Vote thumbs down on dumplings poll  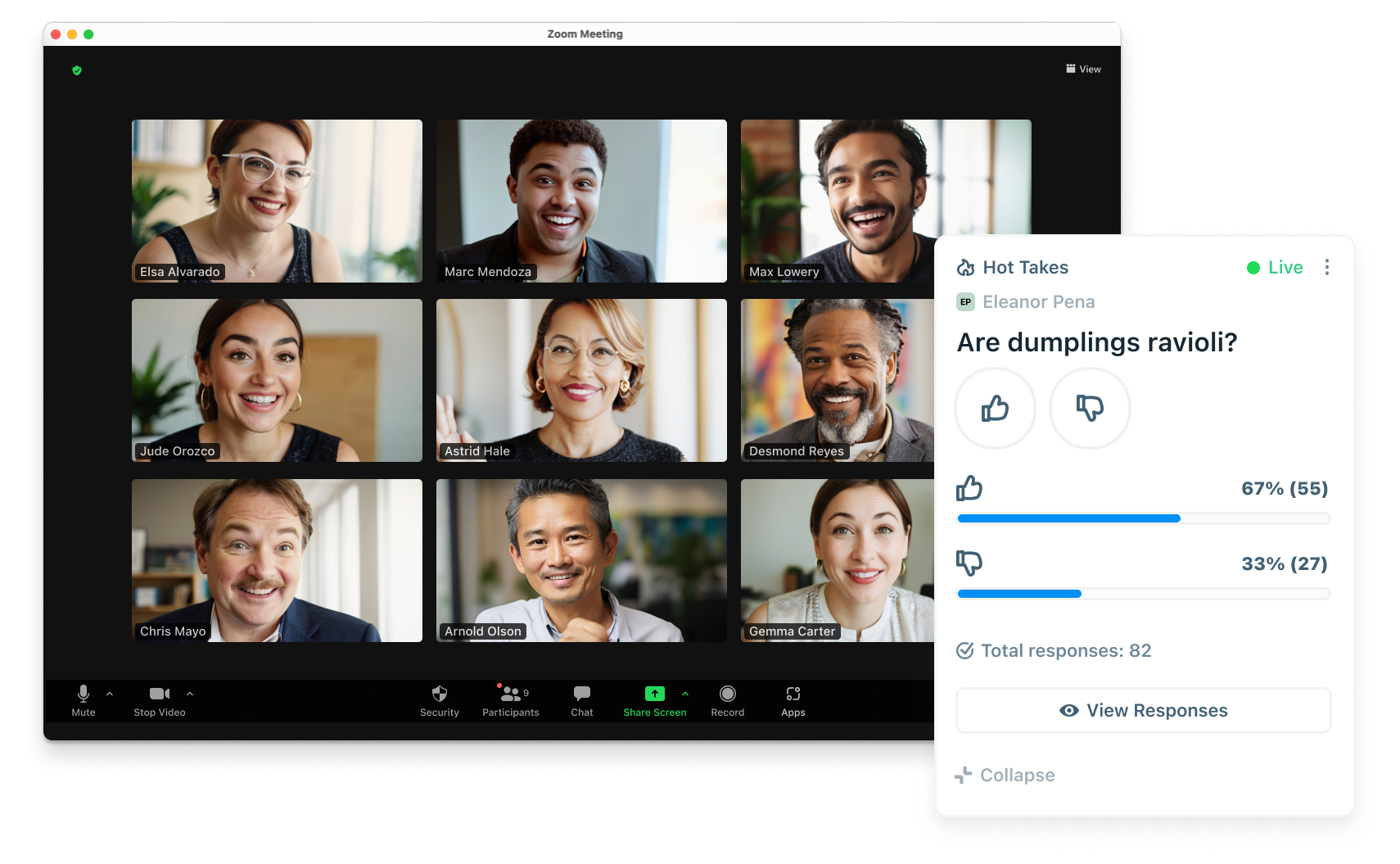click(x=1090, y=408)
